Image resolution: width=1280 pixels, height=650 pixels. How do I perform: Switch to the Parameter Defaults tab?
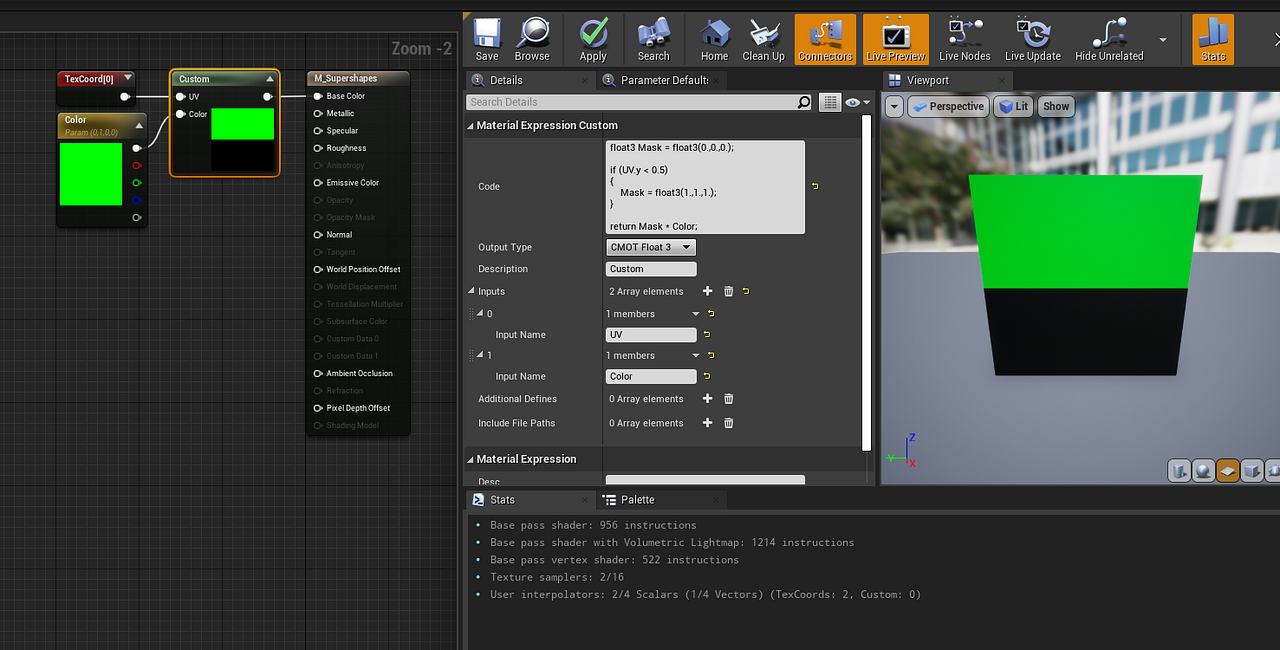coord(664,80)
